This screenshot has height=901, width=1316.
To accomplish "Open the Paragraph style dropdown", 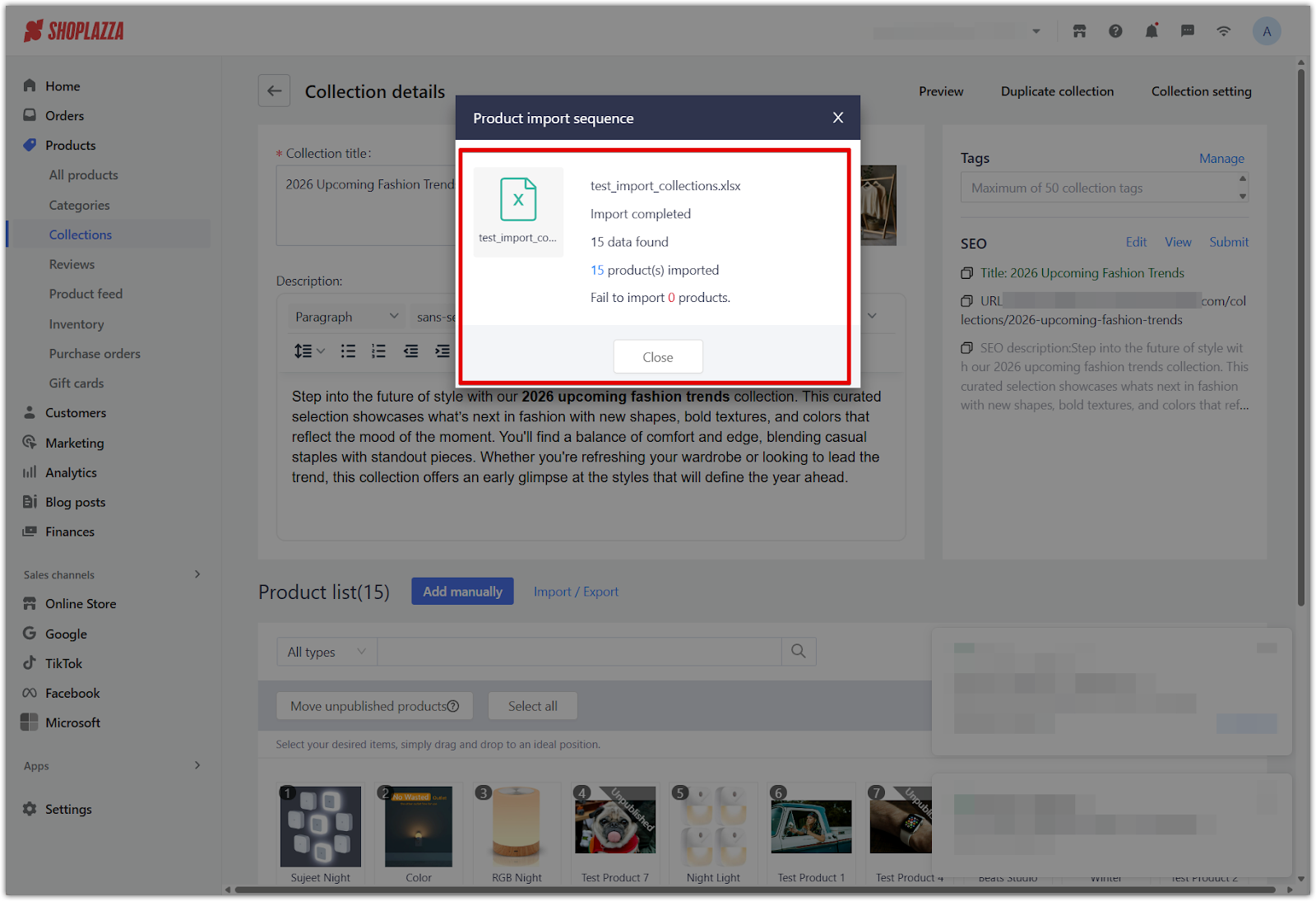I will pyautogui.click(x=346, y=317).
